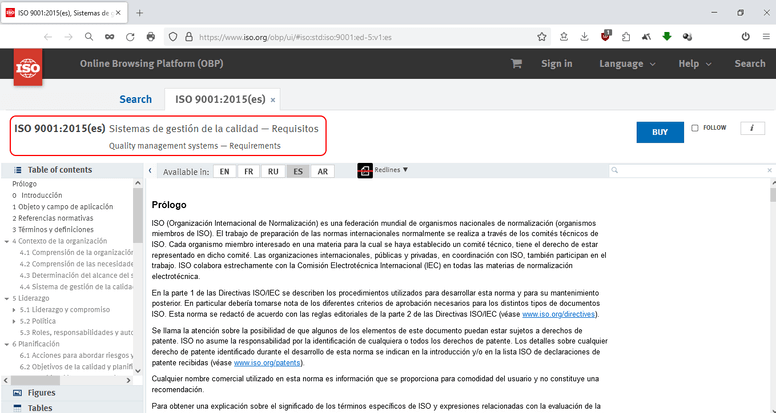Toggle reader view glasses icon

[109, 37]
